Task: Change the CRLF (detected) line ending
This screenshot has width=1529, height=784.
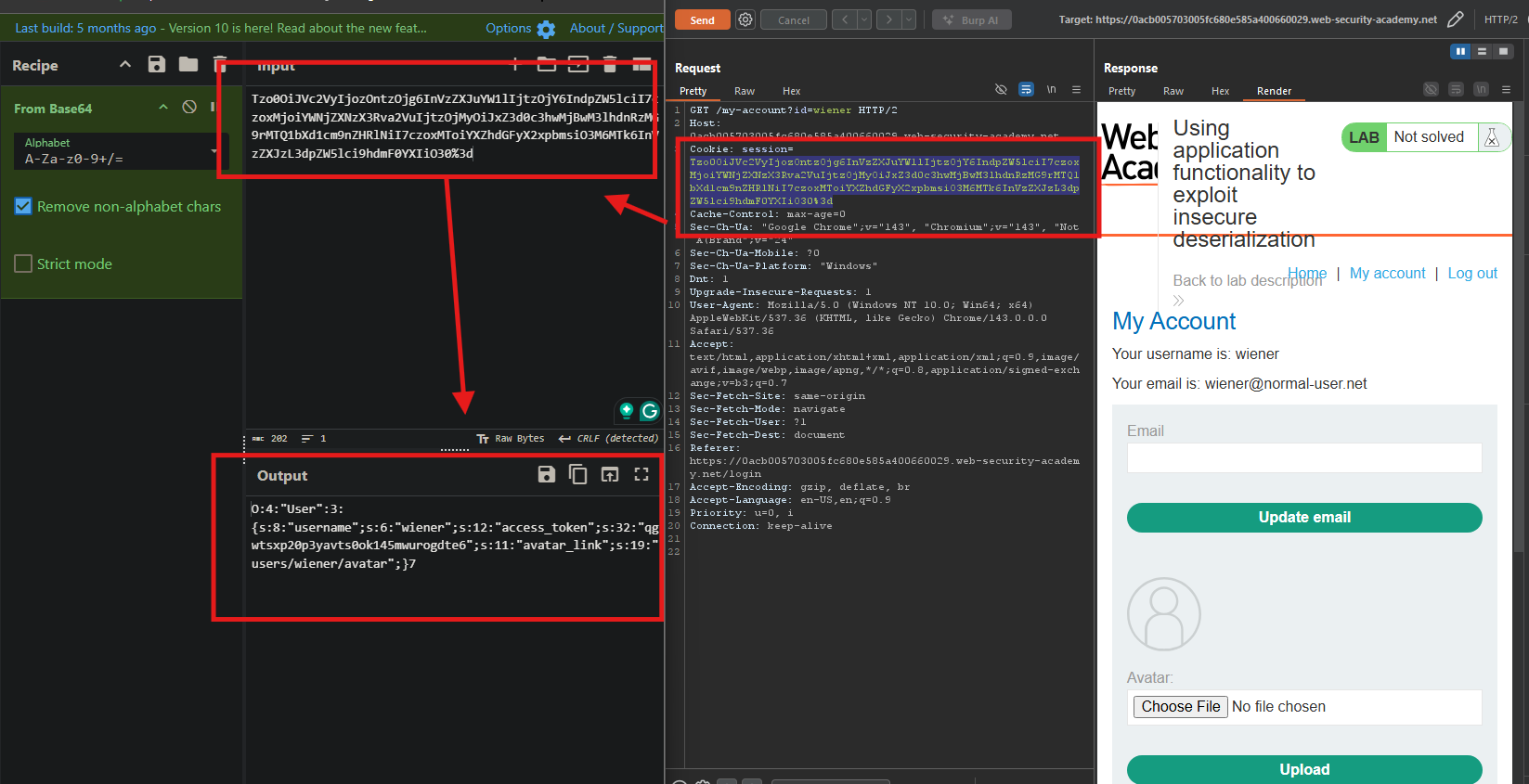Action: tap(608, 438)
